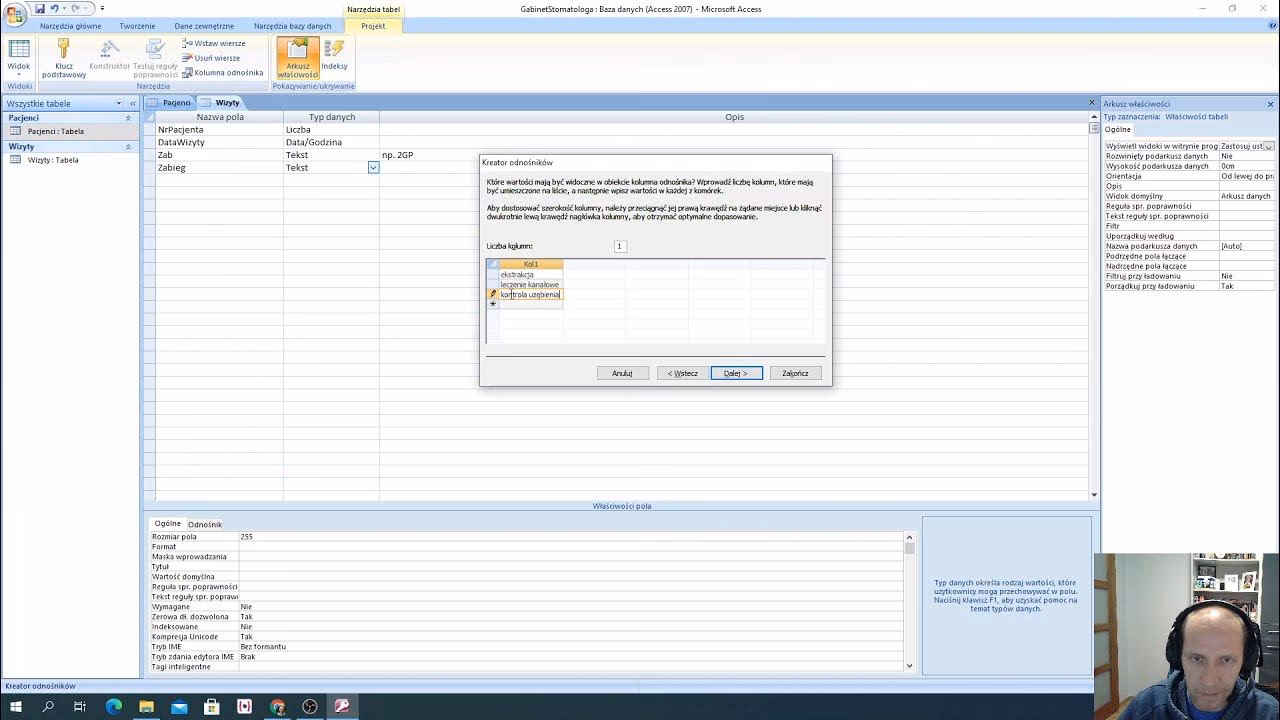Click Kolumna odnośnika in the ribbon
1280x720 pixels.
pyautogui.click(x=223, y=73)
